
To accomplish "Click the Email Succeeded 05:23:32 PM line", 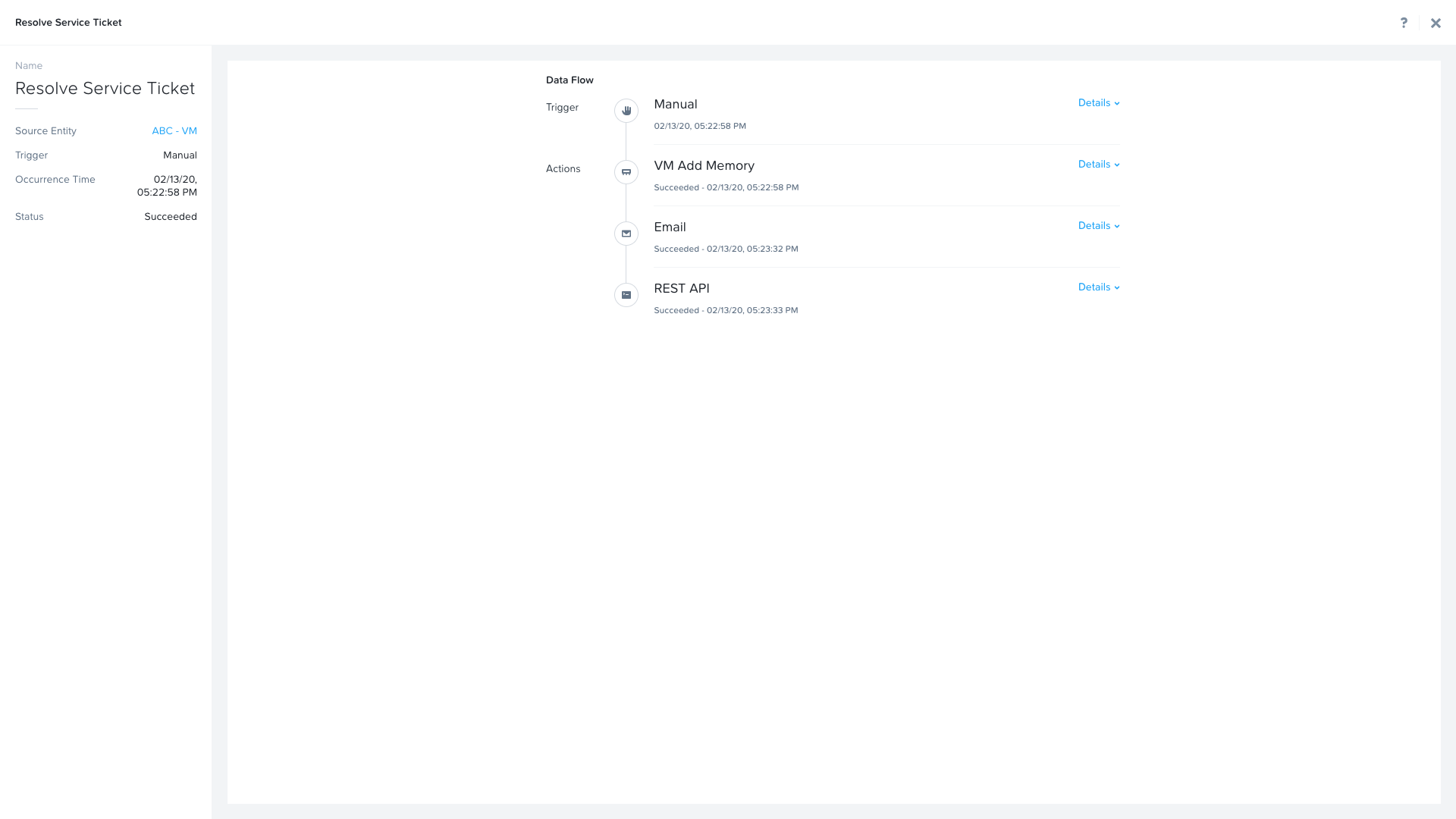I will coord(726,249).
